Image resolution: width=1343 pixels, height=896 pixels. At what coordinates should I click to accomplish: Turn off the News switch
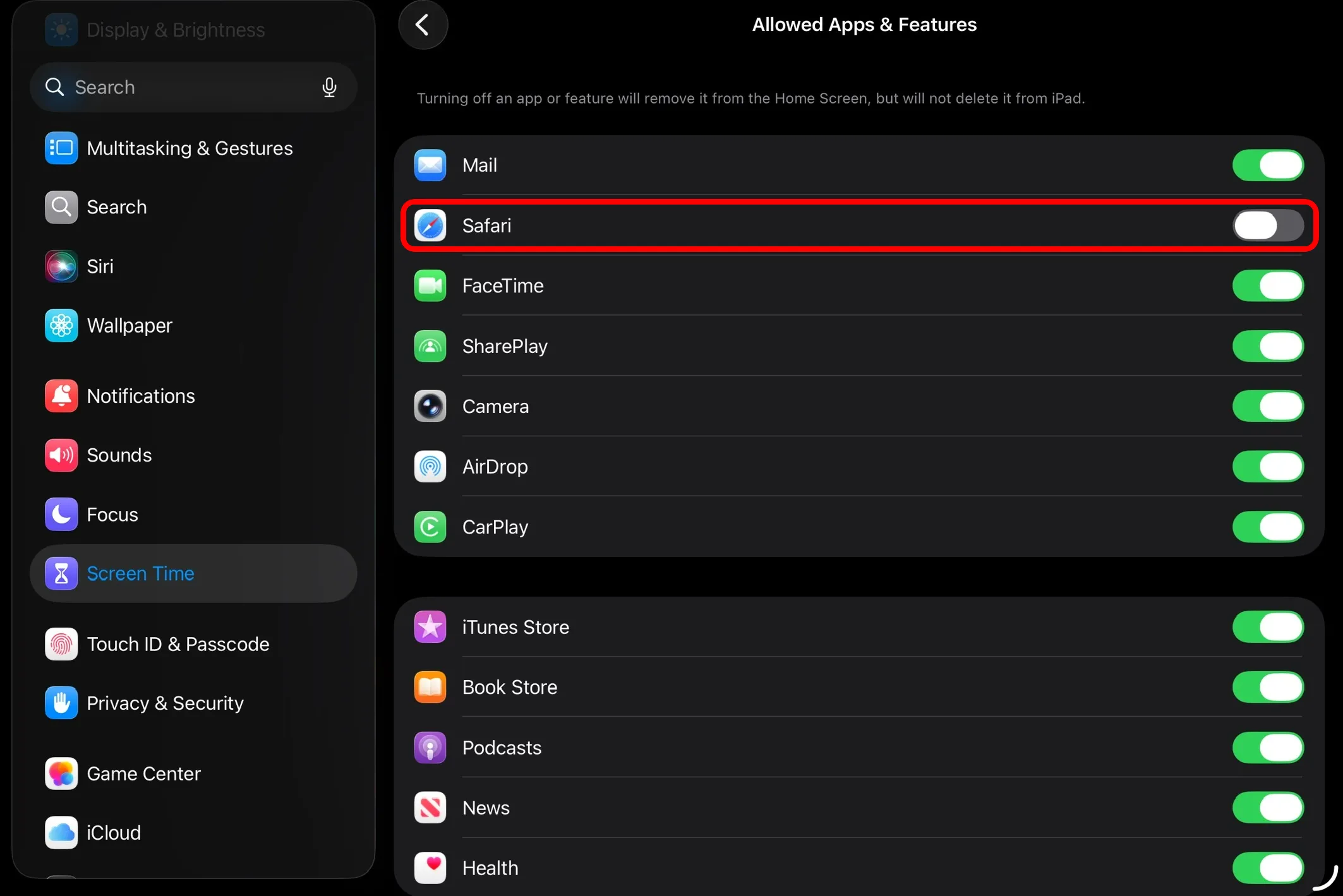tap(1268, 808)
